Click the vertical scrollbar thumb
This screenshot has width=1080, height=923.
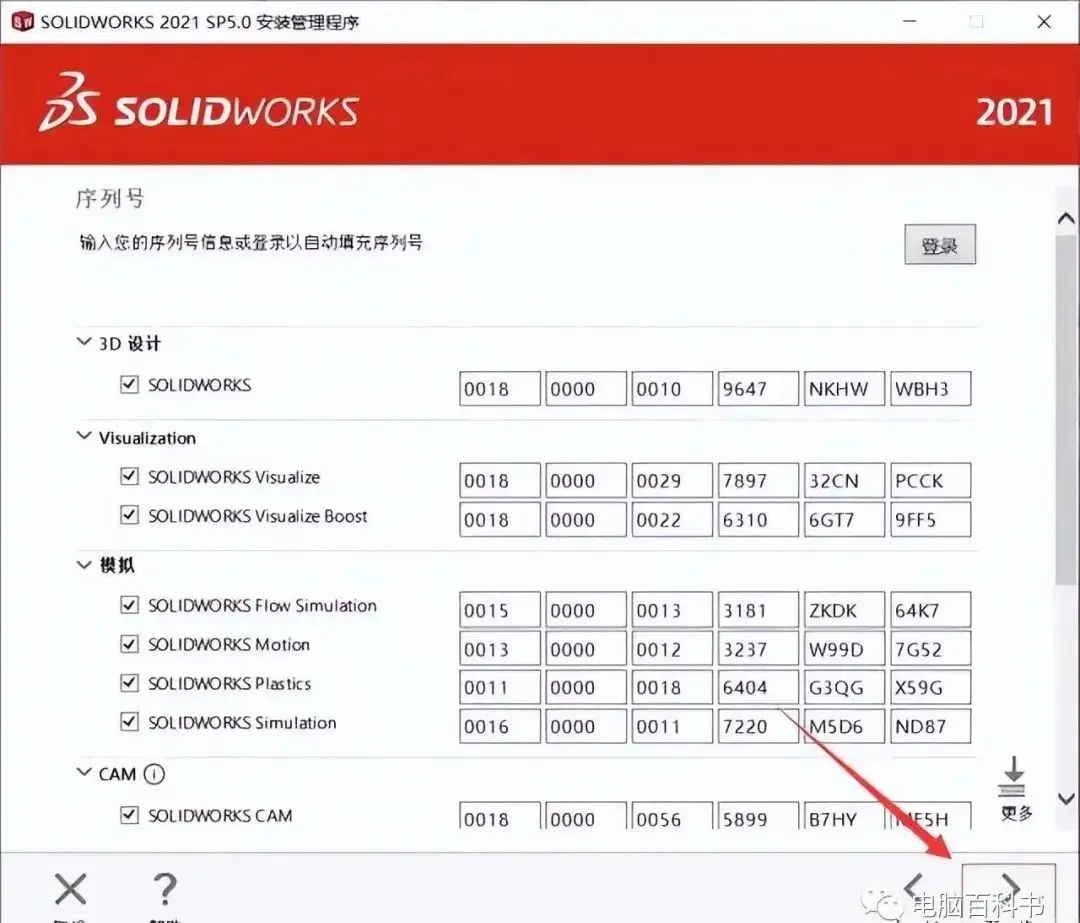coord(1066,400)
